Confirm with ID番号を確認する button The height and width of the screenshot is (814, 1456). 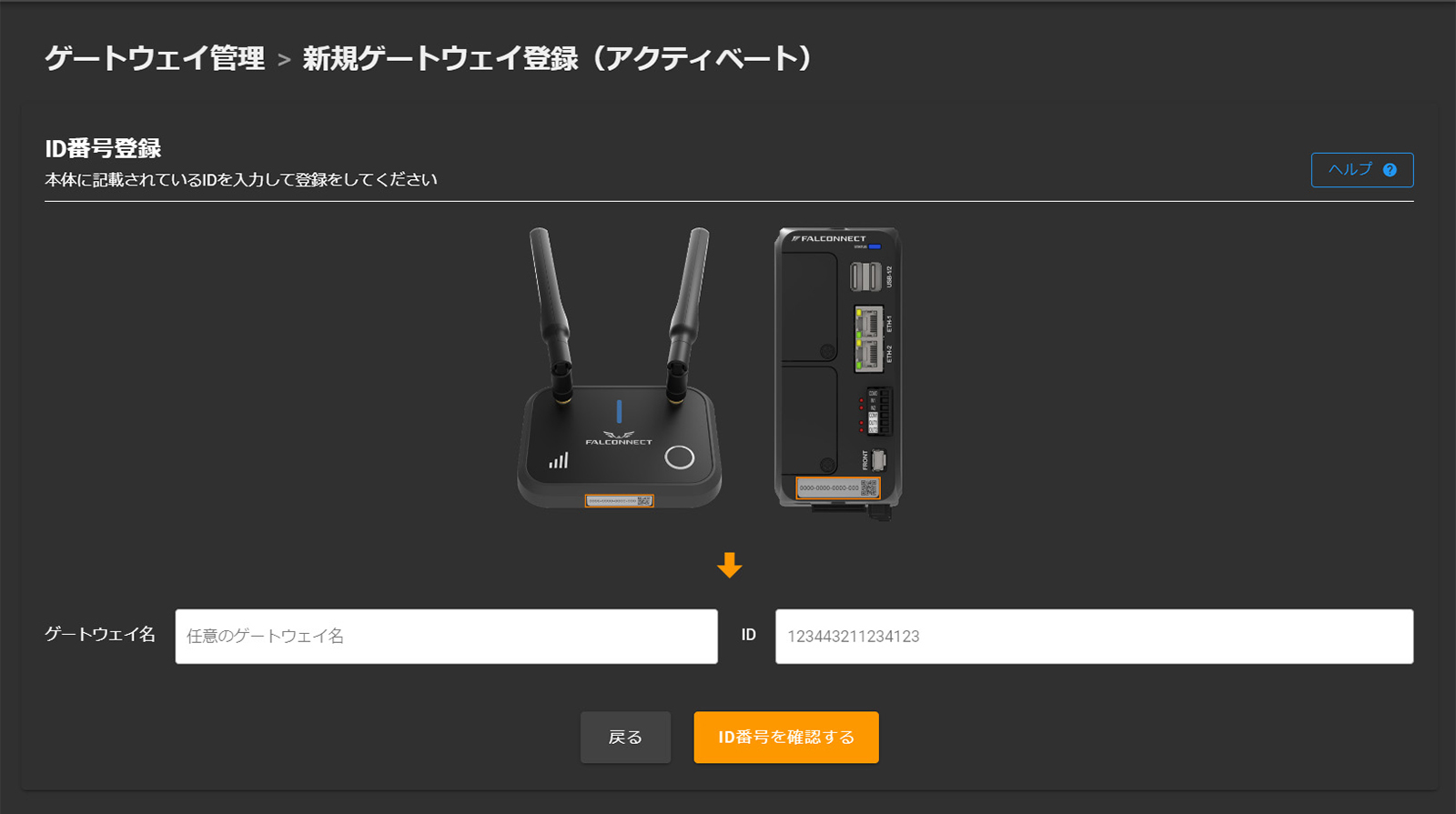(786, 738)
